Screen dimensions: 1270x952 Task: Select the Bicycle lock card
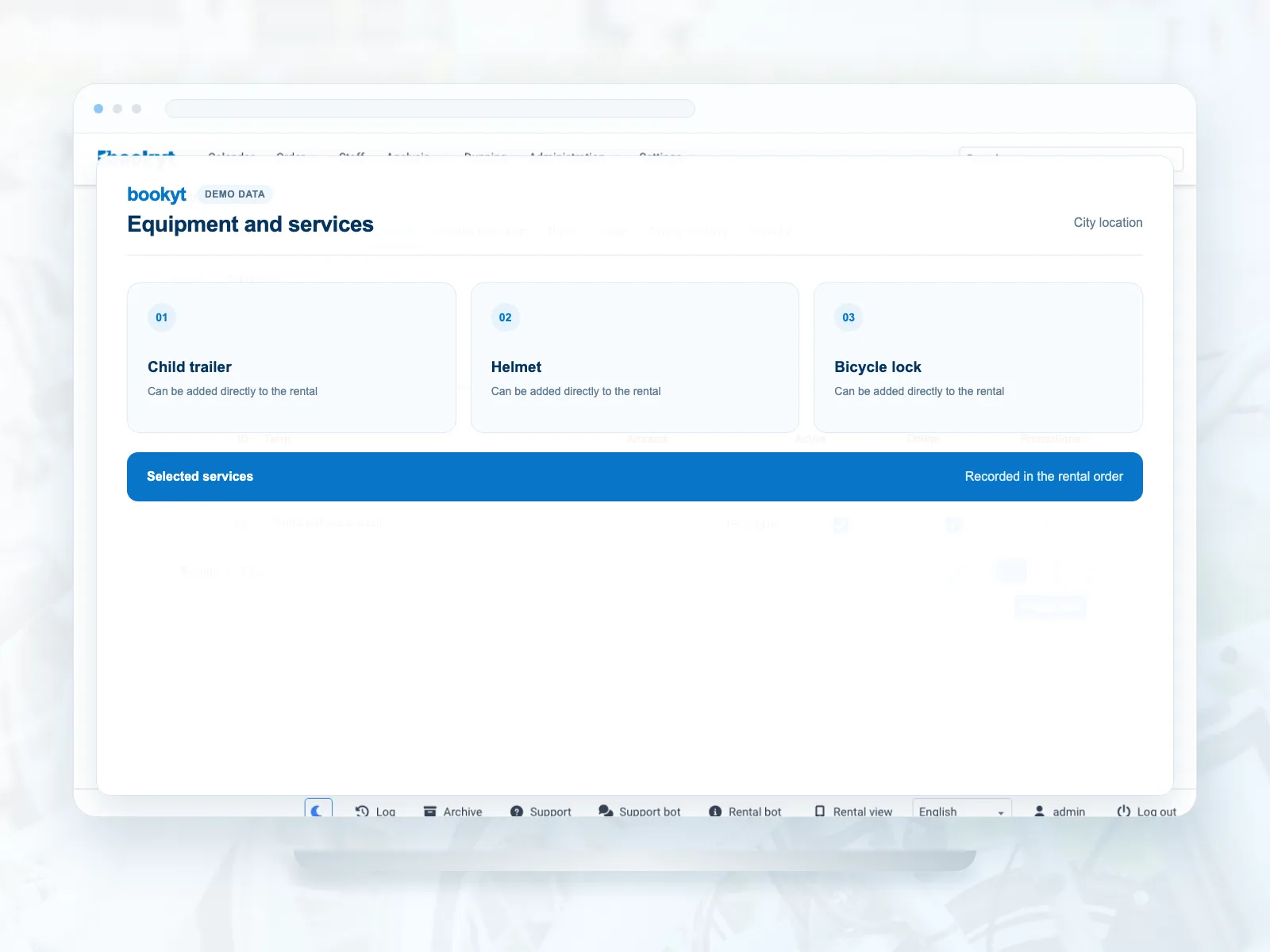coord(978,358)
